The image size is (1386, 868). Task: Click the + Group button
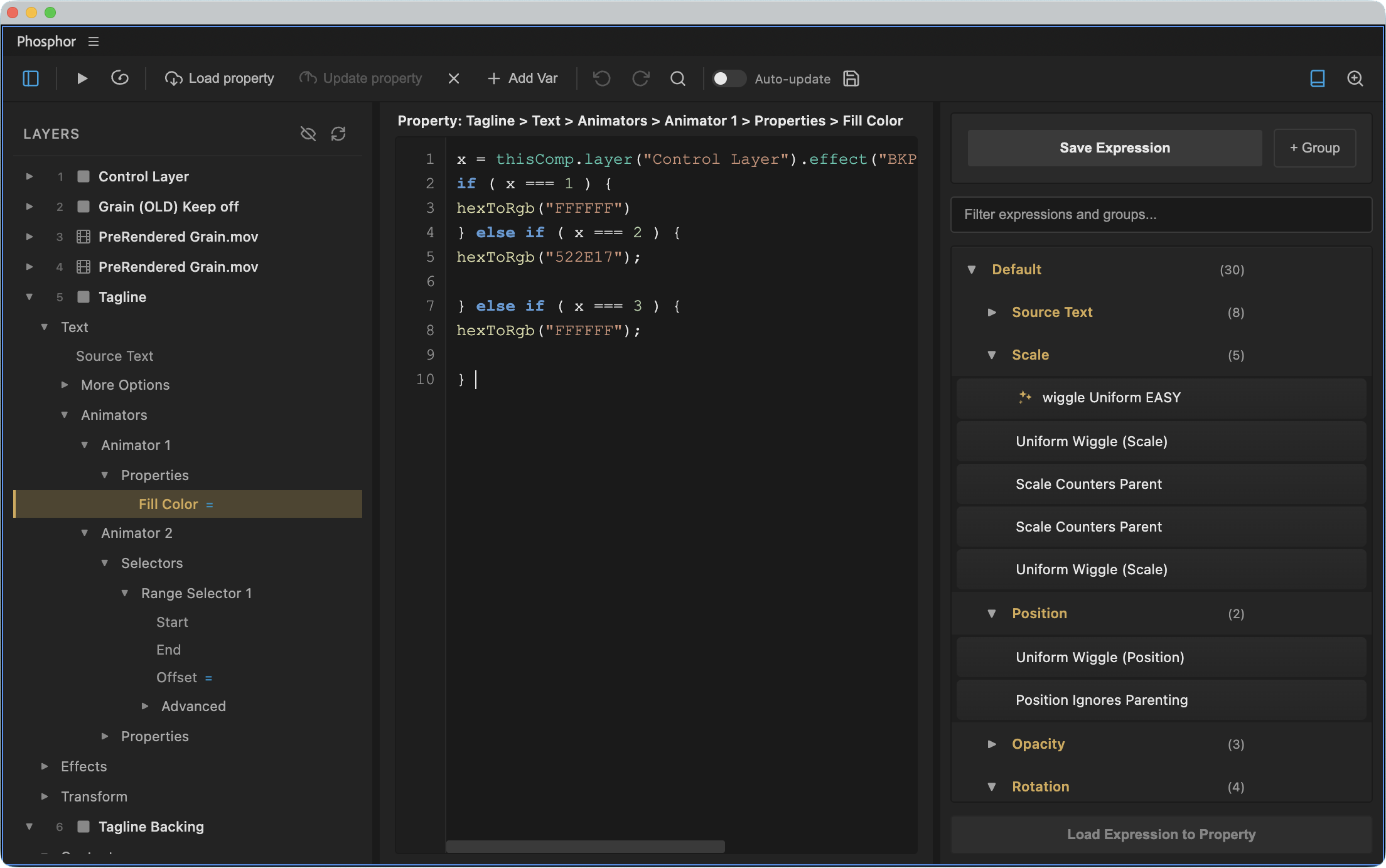1314,148
